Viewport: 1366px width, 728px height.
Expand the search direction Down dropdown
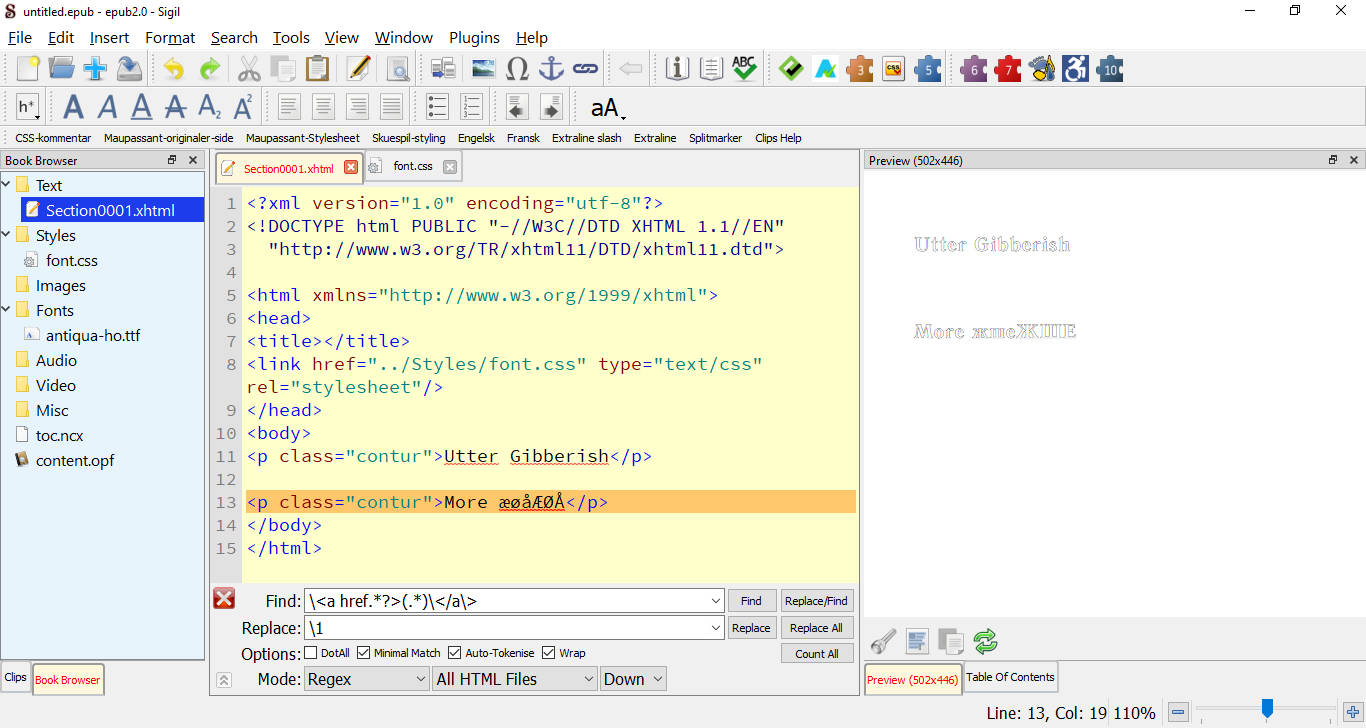click(x=633, y=679)
